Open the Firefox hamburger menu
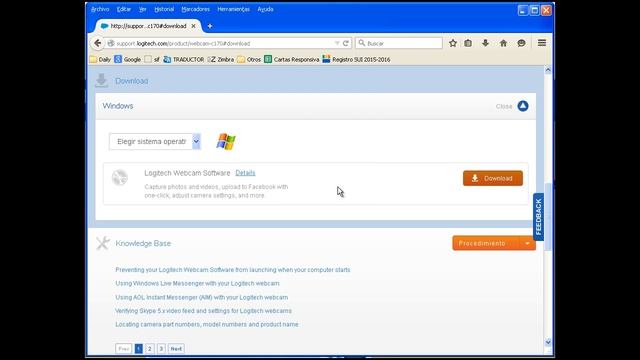The width and height of the screenshot is (640, 360). click(542, 43)
